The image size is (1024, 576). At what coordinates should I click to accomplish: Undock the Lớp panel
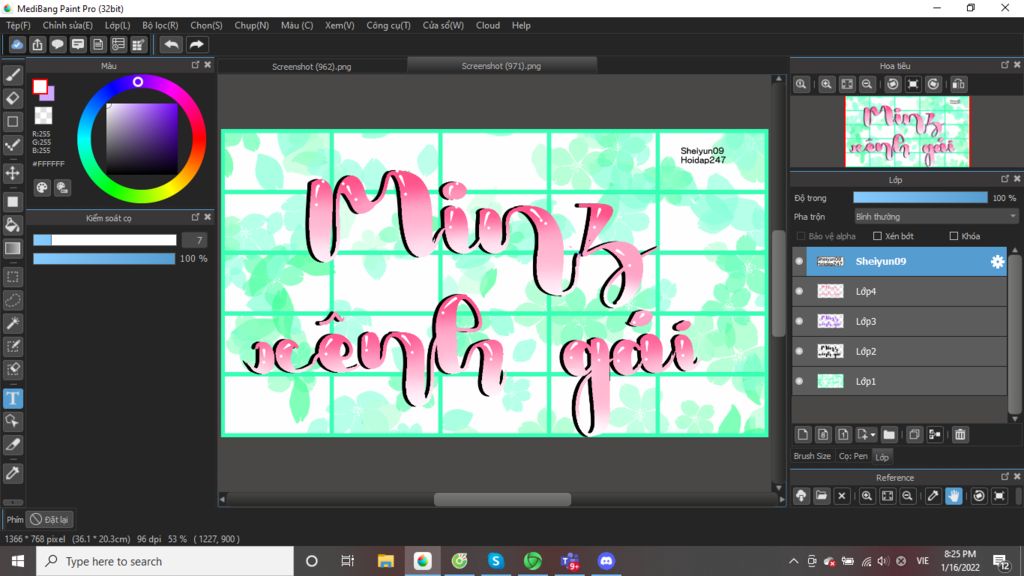point(1004,178)
